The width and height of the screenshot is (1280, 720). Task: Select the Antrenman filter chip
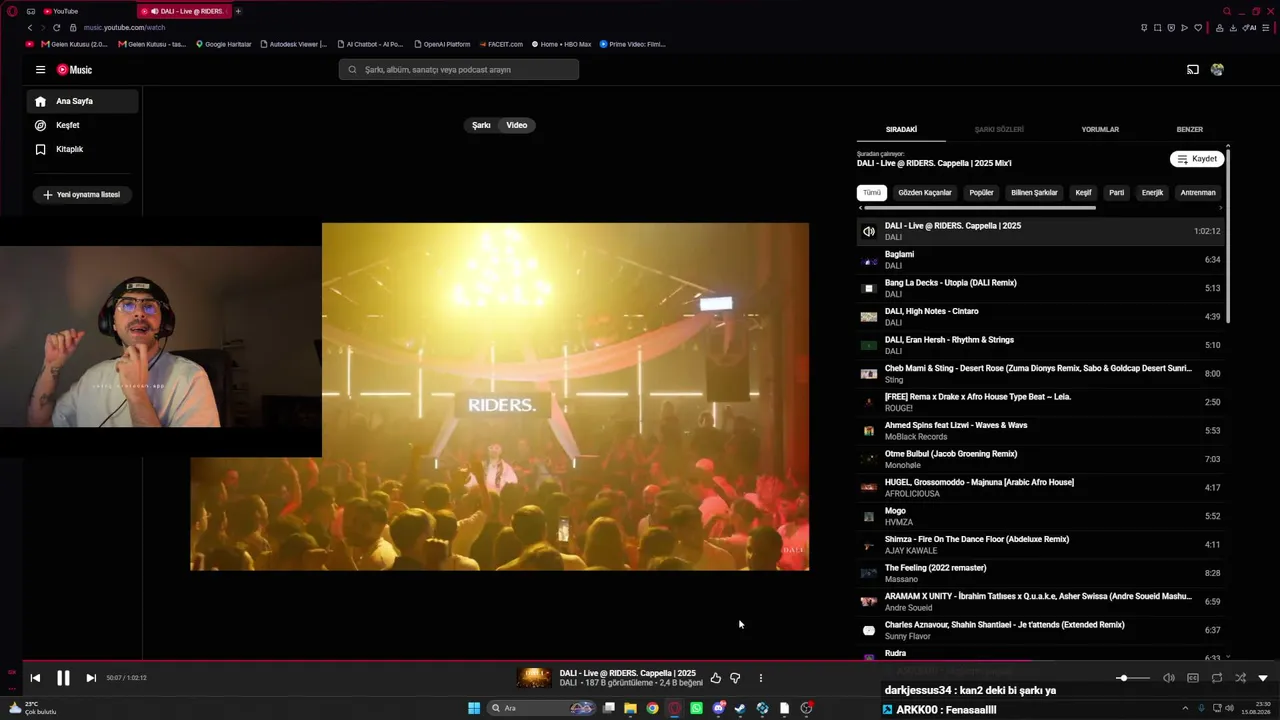tap(1198, 193)
